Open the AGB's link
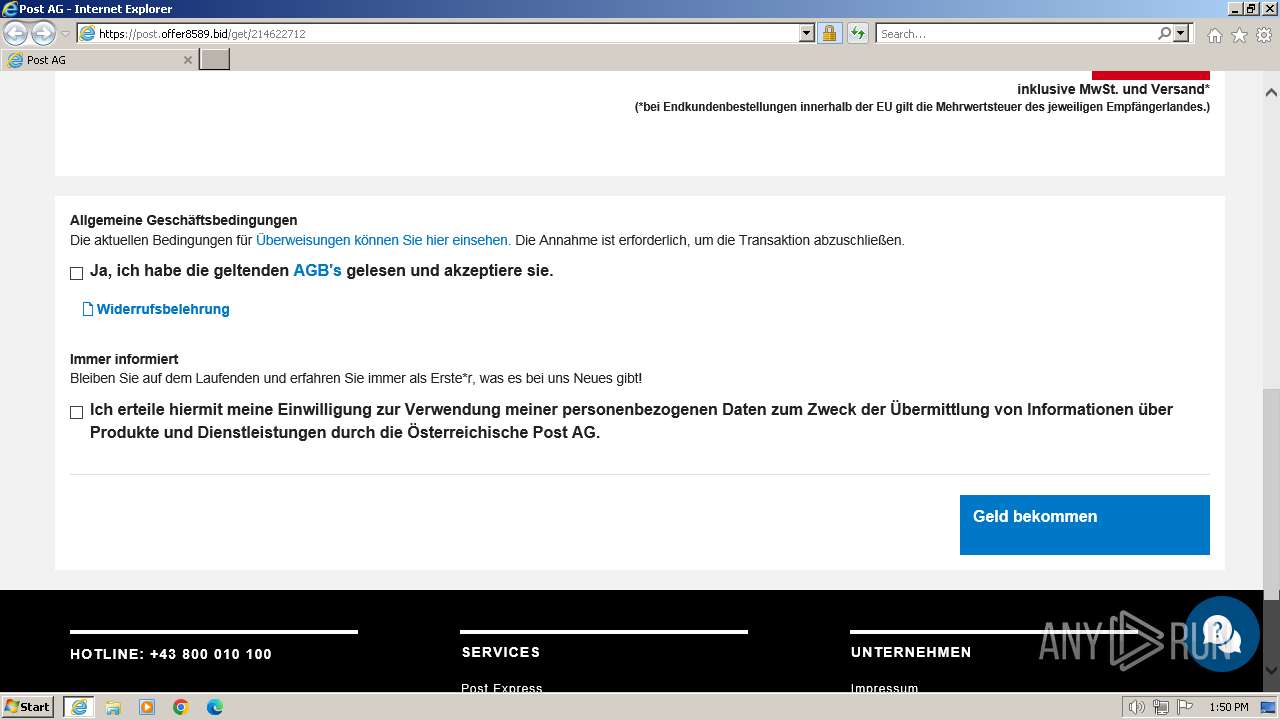 click(317, 270)
